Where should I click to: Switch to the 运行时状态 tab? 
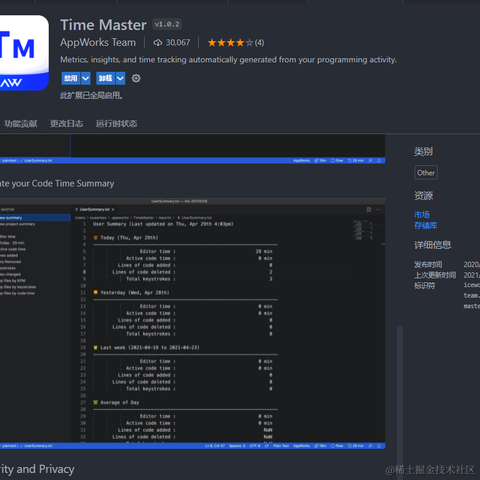tap(116, 124)
